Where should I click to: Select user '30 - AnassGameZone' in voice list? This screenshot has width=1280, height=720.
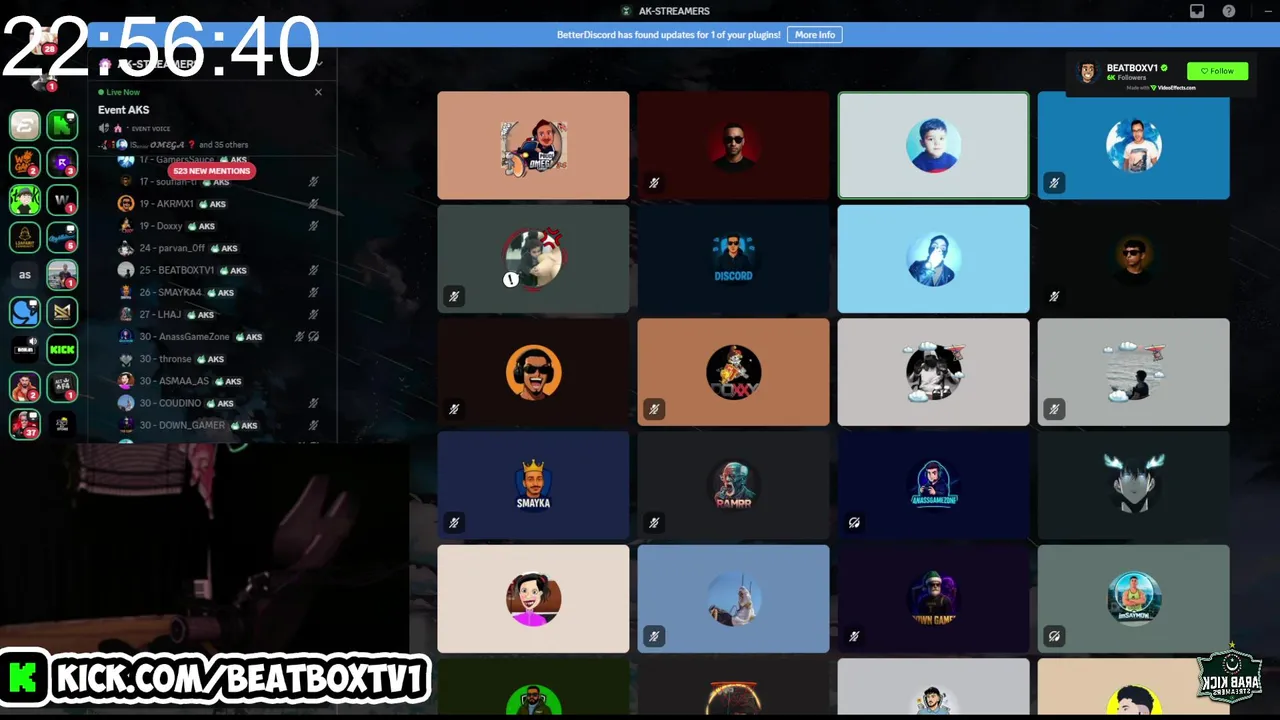218,337
